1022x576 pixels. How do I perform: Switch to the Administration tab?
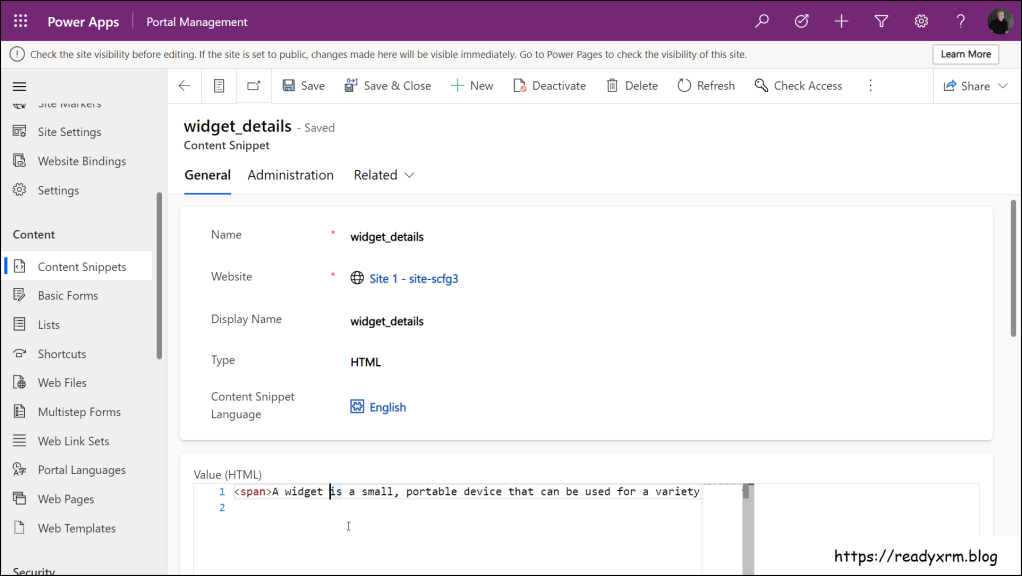point(290,175)
